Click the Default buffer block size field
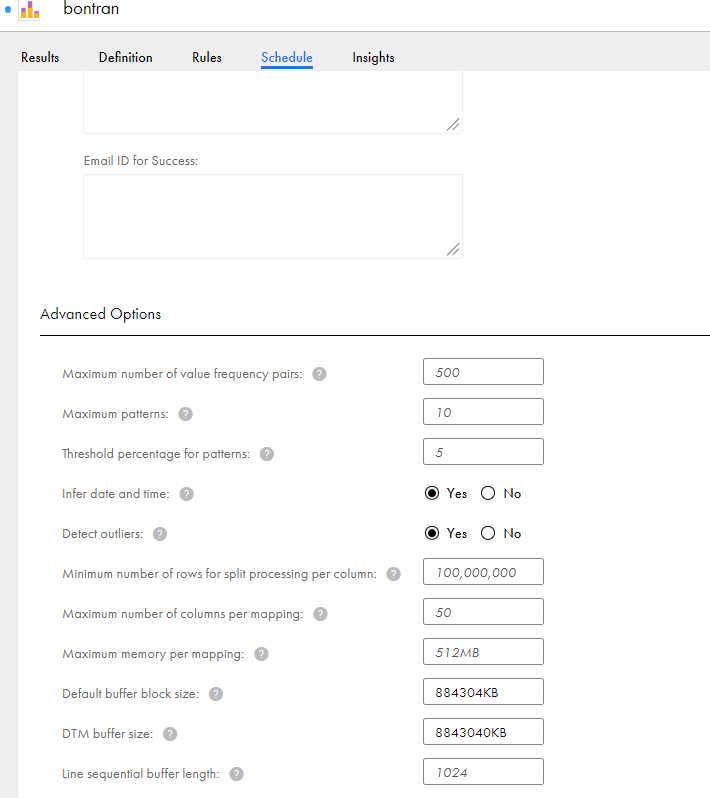Screen dimensions: 710x798 tap(483, 692)
